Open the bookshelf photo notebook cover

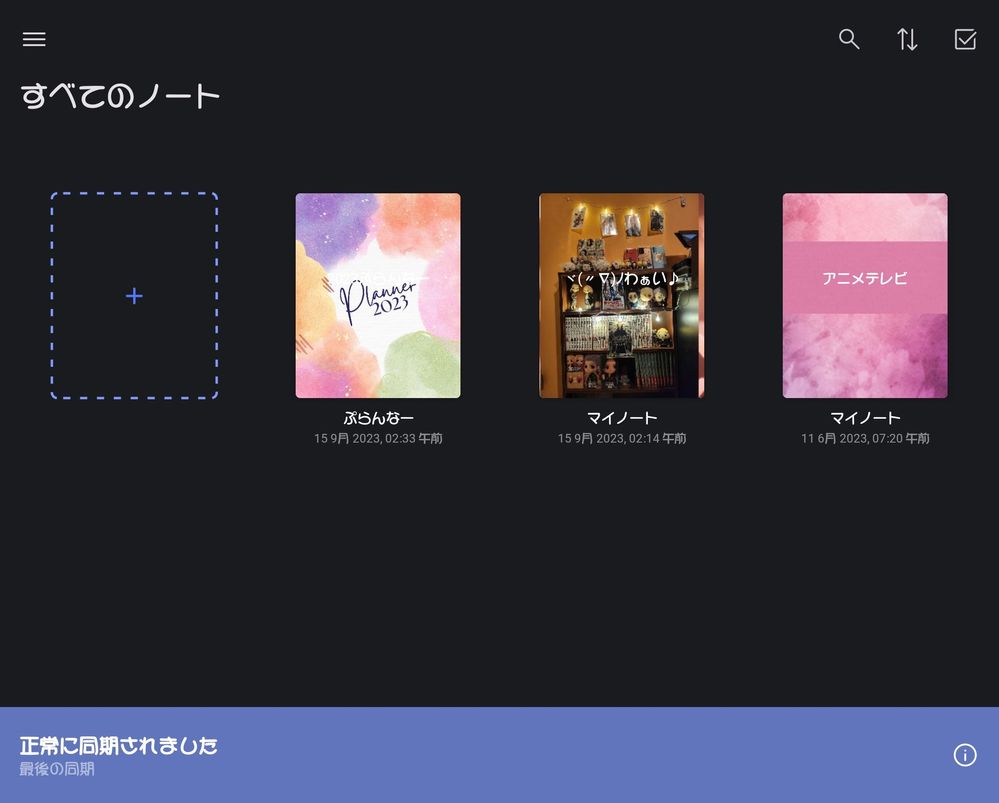point(622,296)
